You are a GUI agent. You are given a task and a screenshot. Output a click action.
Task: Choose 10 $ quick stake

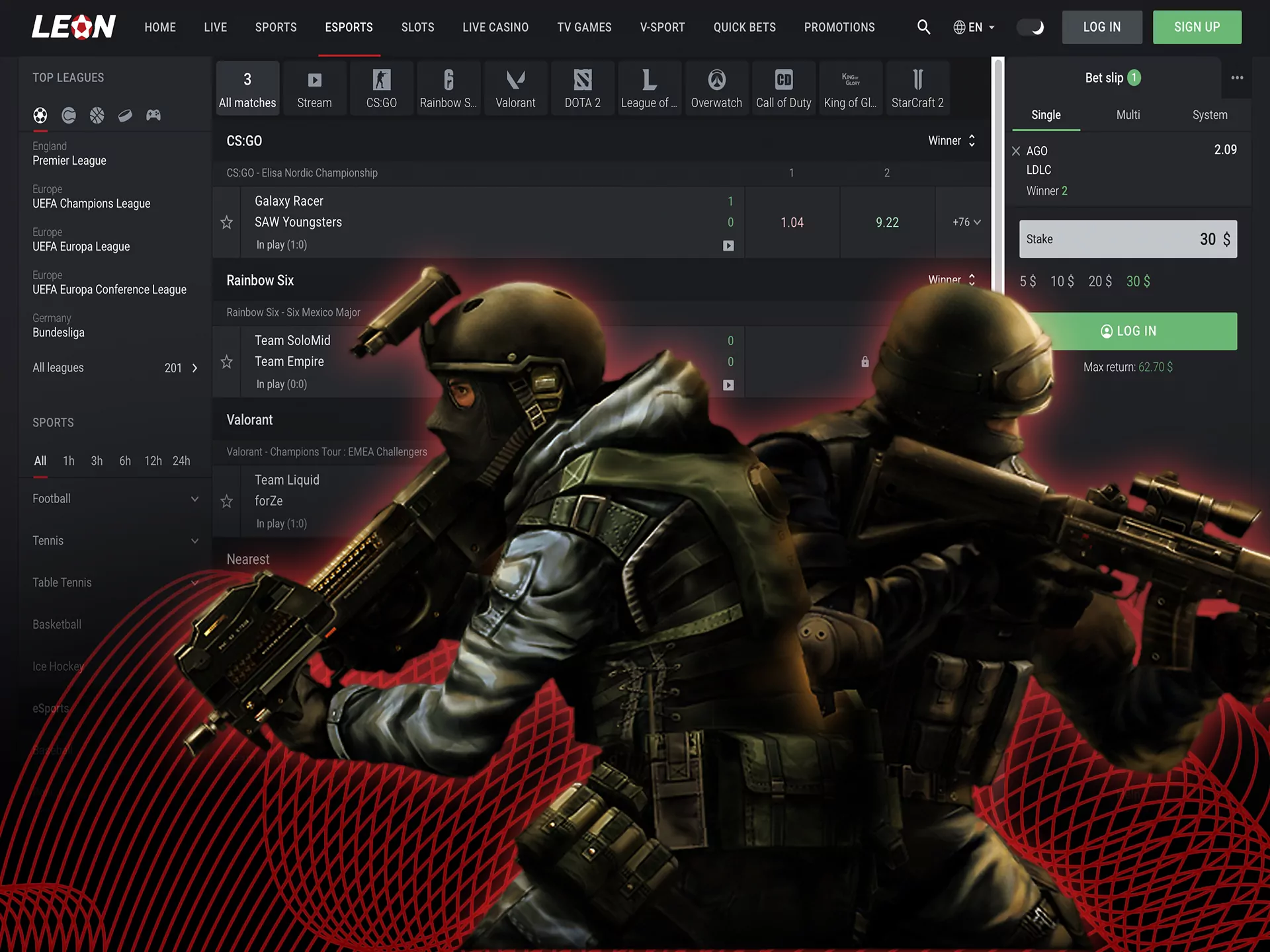(x=1062, y=282)
